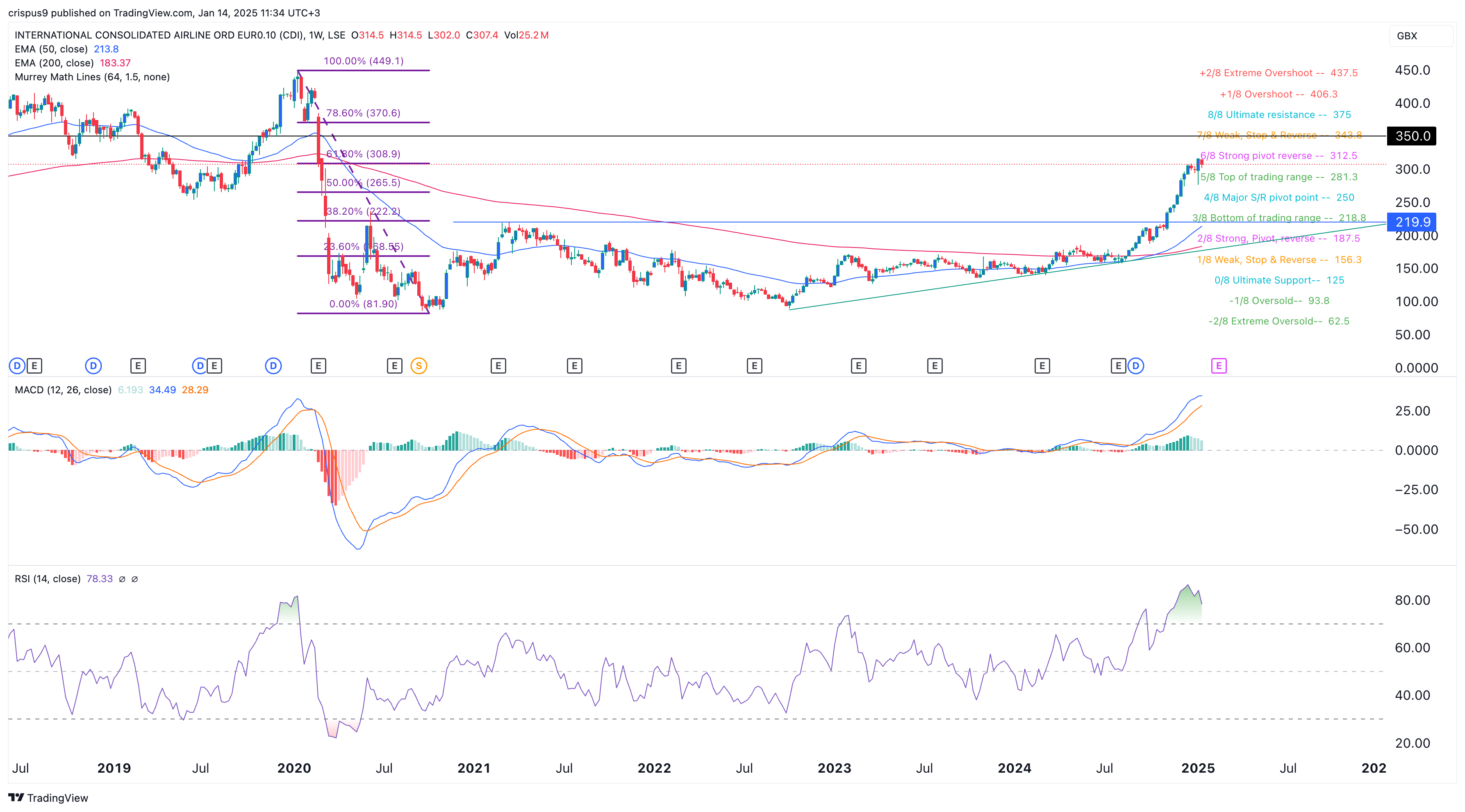Image resolution: width=1465 pixels, height=812 pixels.
Task: Click the black 350.0 price label
Action: pos(1412,136)
